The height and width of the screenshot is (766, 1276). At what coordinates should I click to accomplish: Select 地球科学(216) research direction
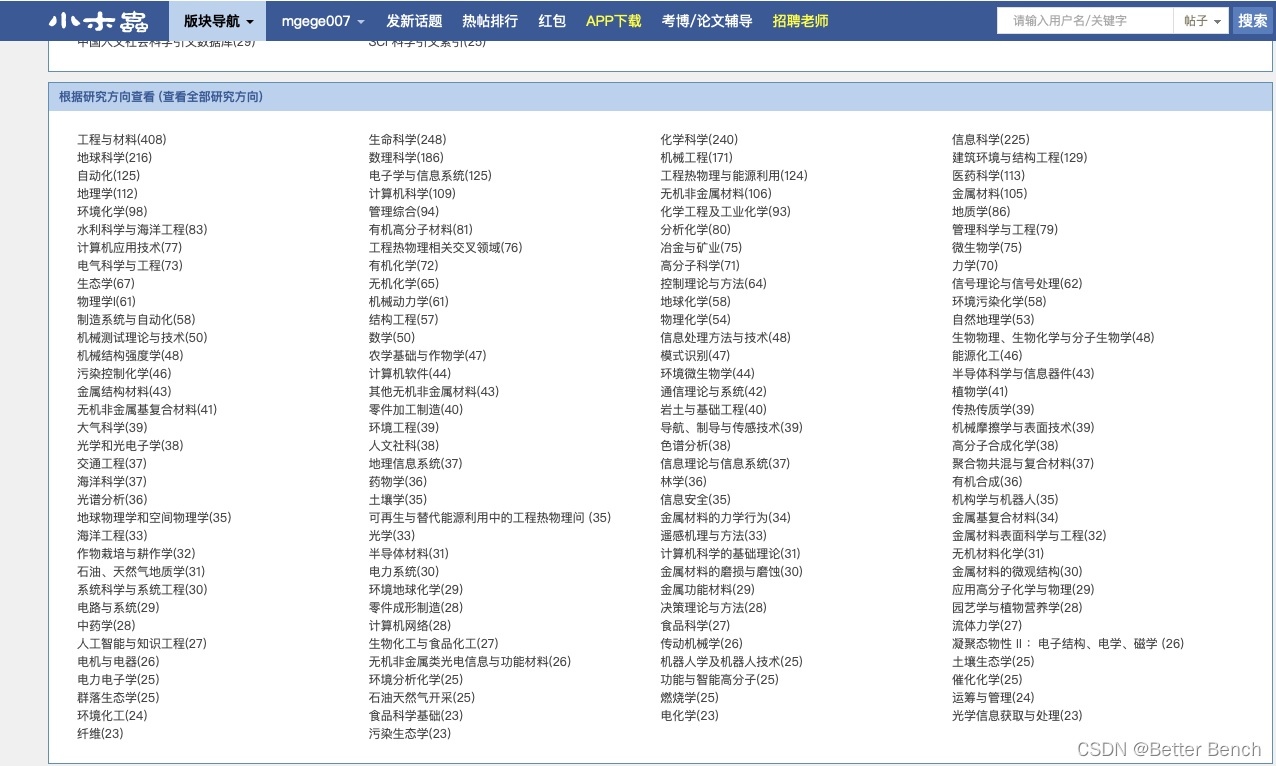[115, 158]
